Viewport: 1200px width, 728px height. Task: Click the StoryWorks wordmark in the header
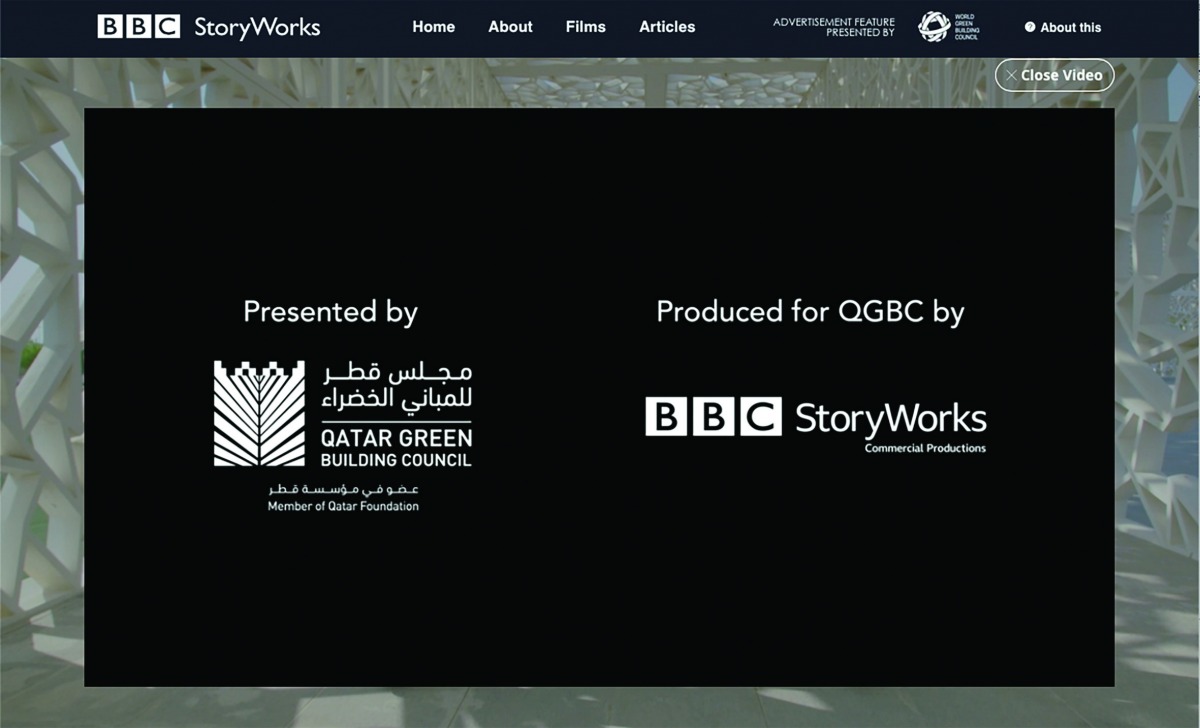(x=257, y=28)
